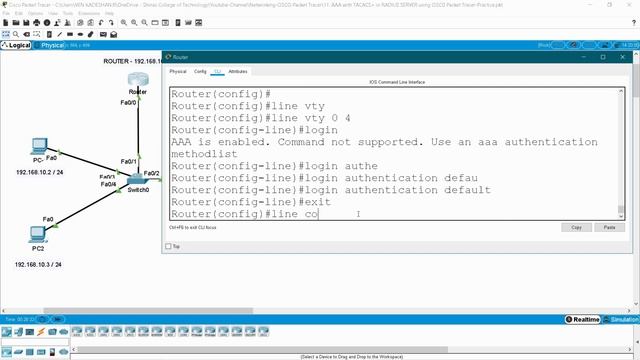Viewport: 640px width, 360px height.
Task: Click the Save floppy disk icon
Action: (26, 23)
